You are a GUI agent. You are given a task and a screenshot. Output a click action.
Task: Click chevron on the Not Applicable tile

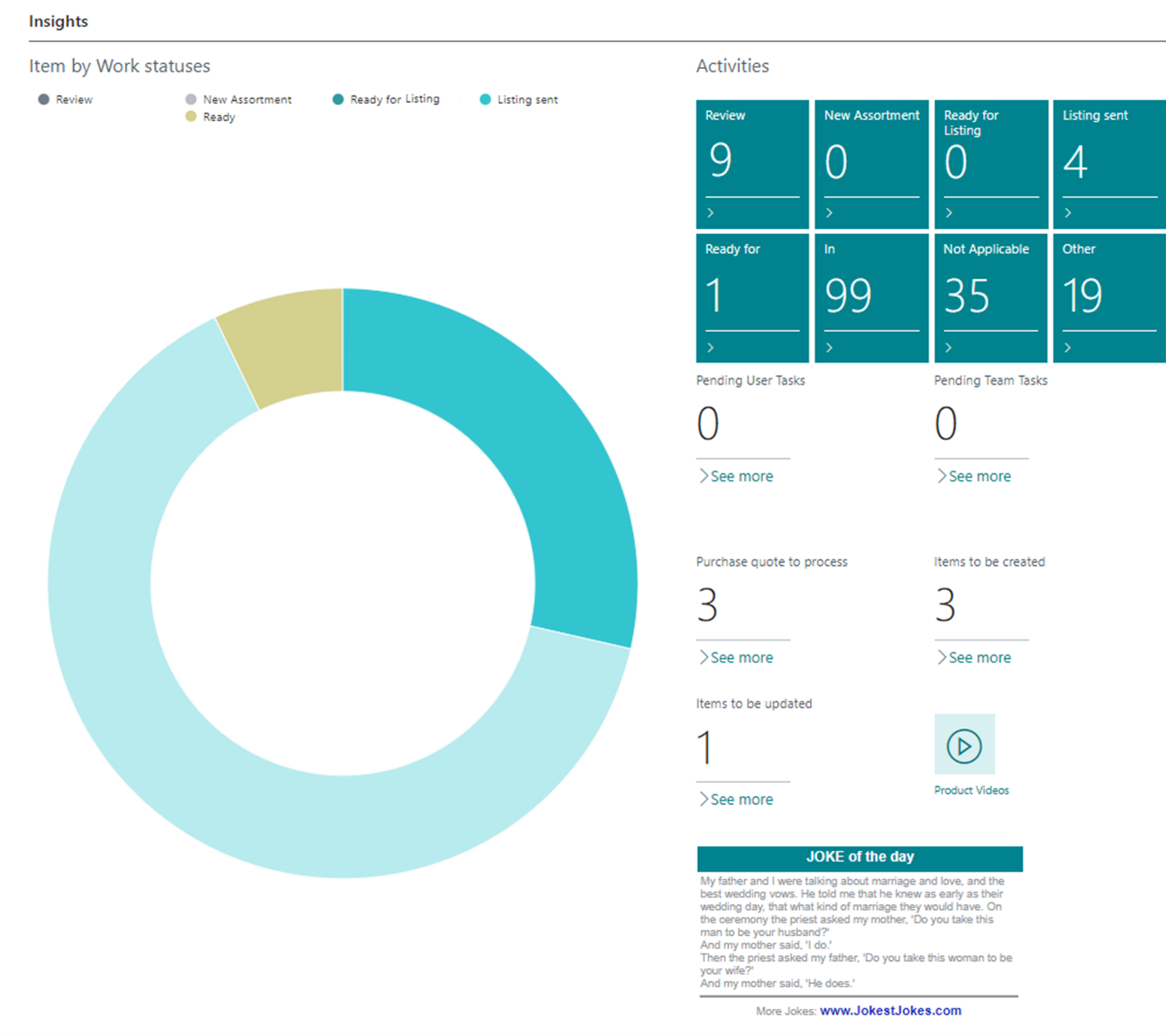click(949, 348)
